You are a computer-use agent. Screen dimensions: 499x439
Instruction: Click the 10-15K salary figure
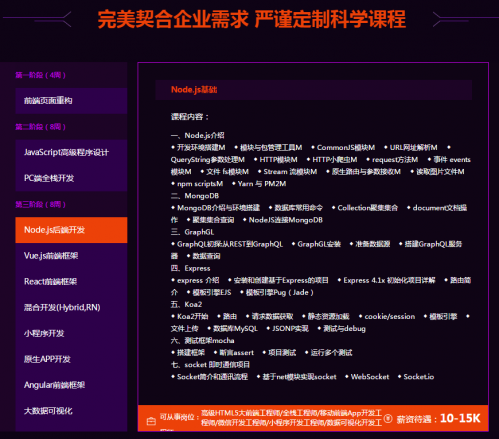(460, 418)
